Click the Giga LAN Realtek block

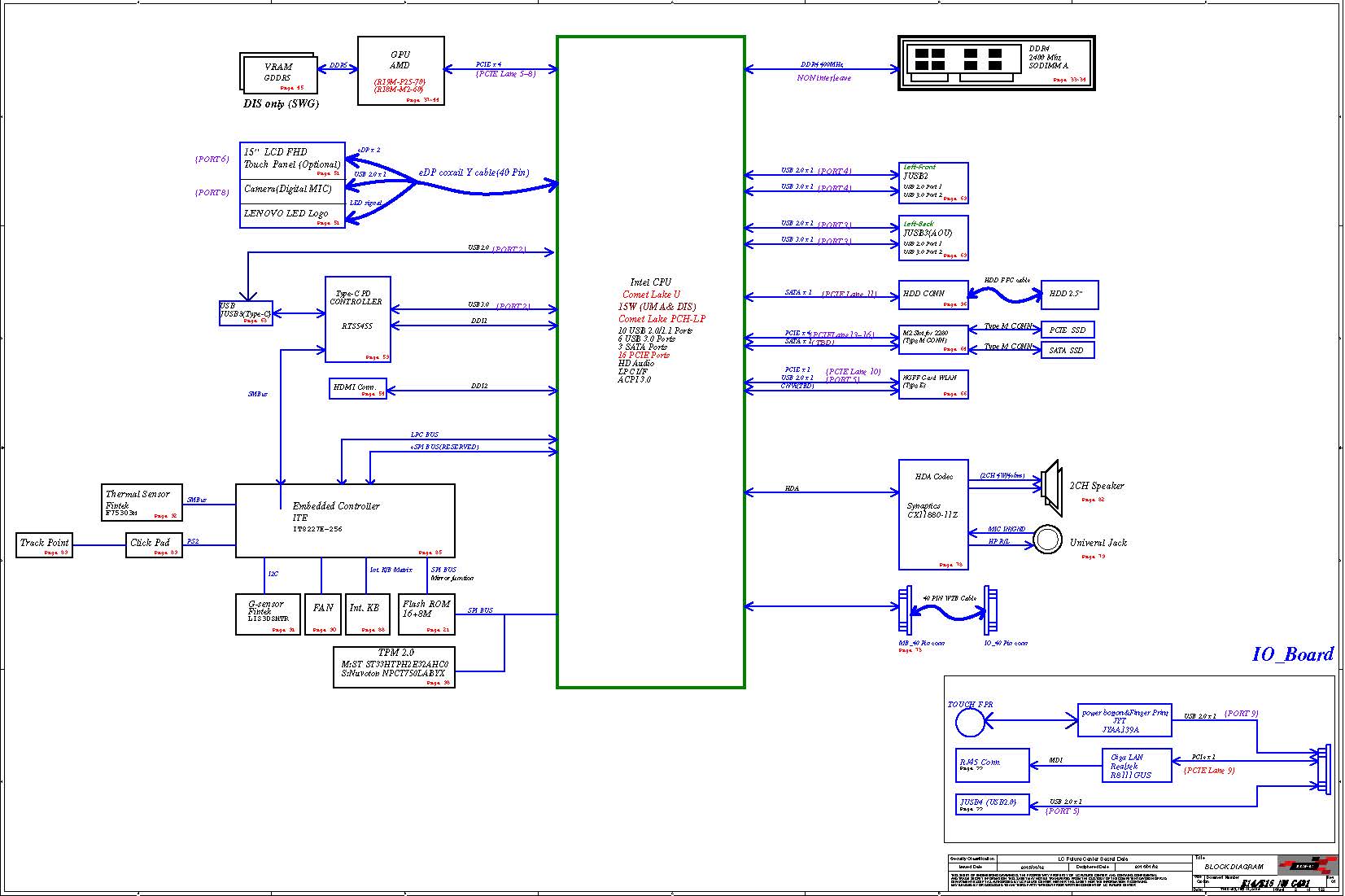(1137, 766)
